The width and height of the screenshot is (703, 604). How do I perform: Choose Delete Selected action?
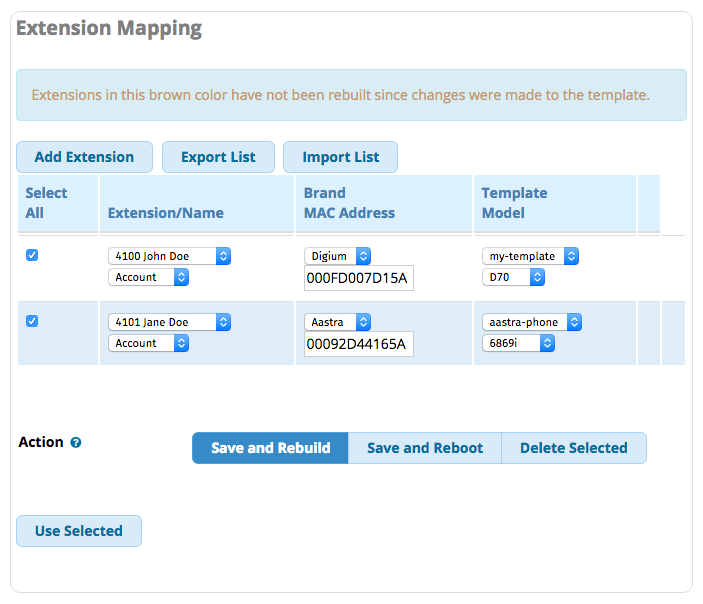[x=574, y=448]
